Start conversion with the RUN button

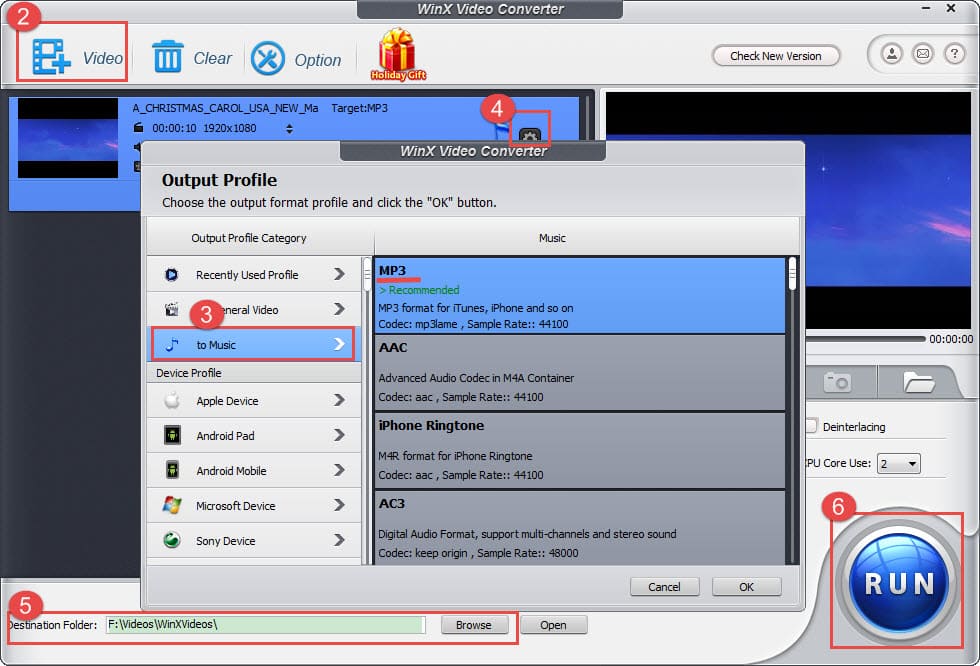click(899, 582)
